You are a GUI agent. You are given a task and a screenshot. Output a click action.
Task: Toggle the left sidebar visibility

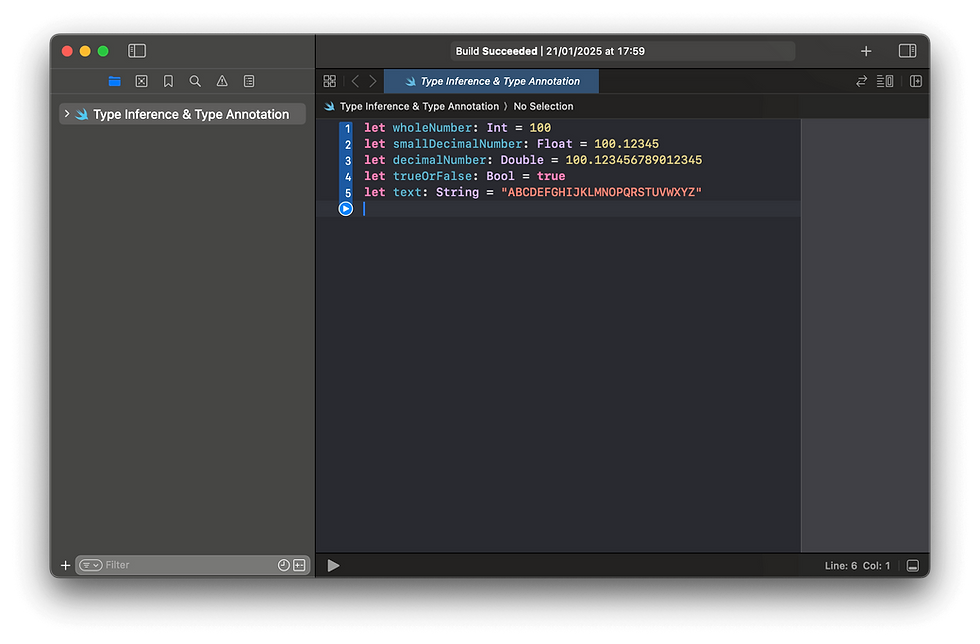[136, 50]
